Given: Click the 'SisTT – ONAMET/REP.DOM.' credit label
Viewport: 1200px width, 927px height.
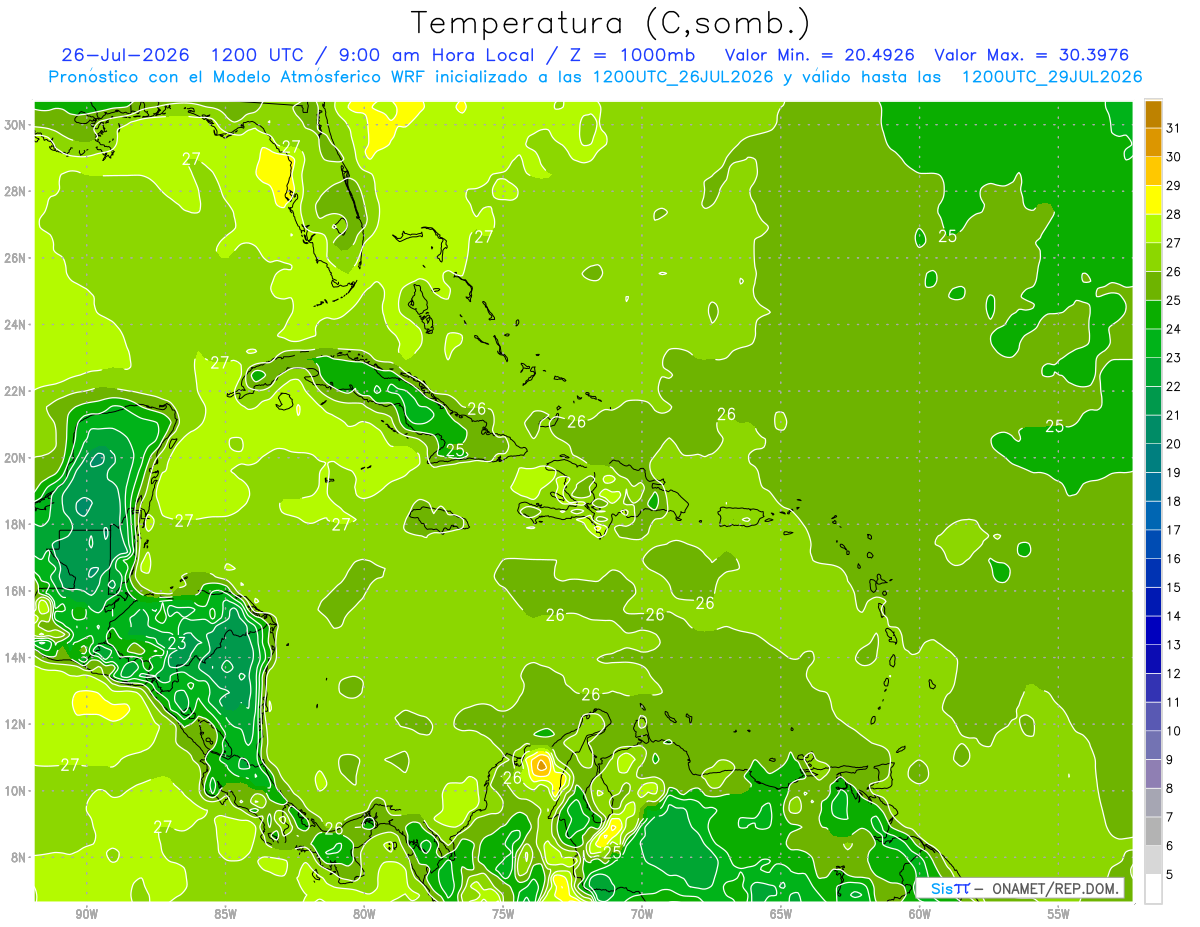Looking at the screenshot, I should [1021, 888].
